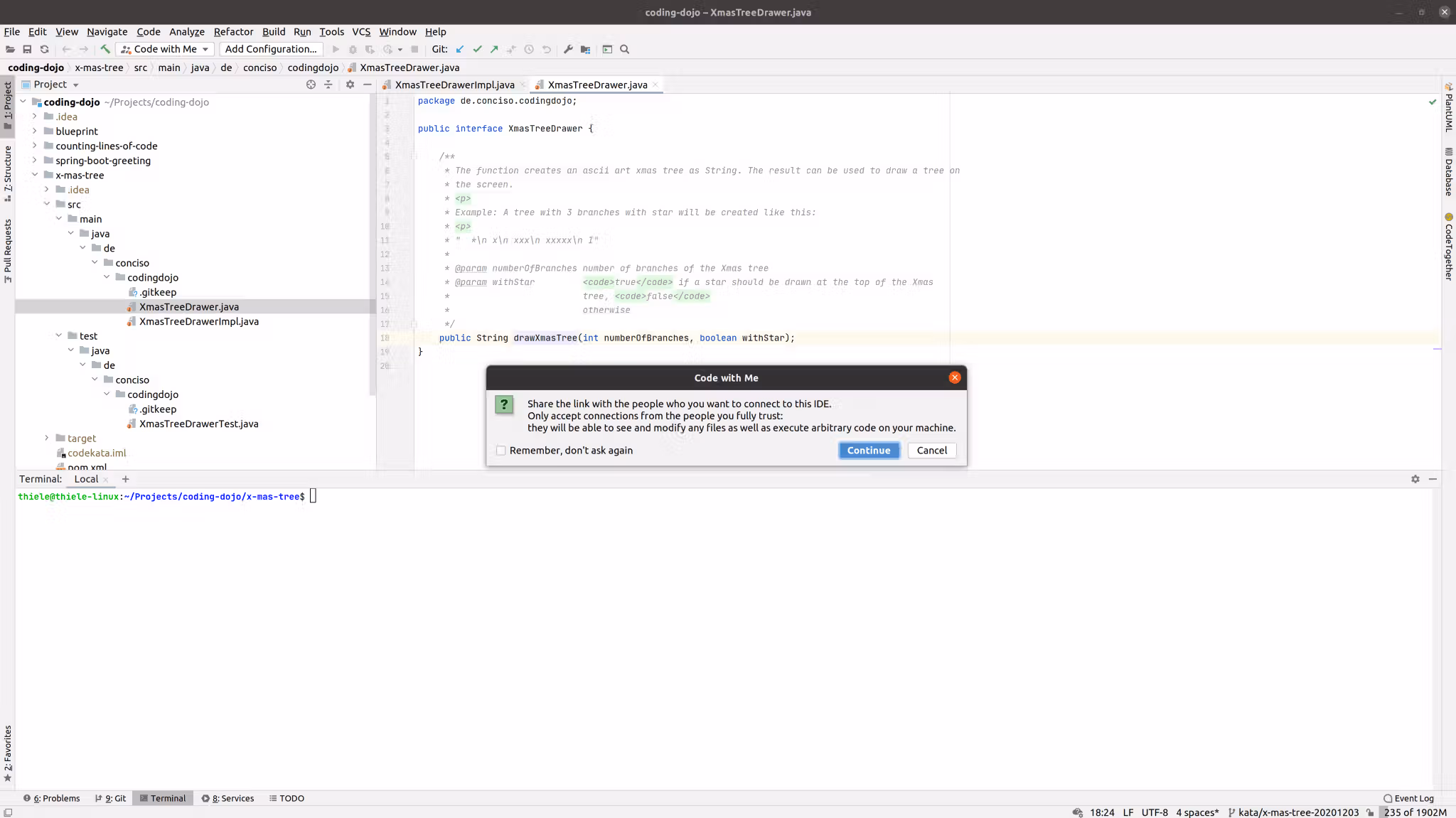Select XmasTreeDrawerTest.java in project tree
1456x818 pixels.
pos(198,424)
